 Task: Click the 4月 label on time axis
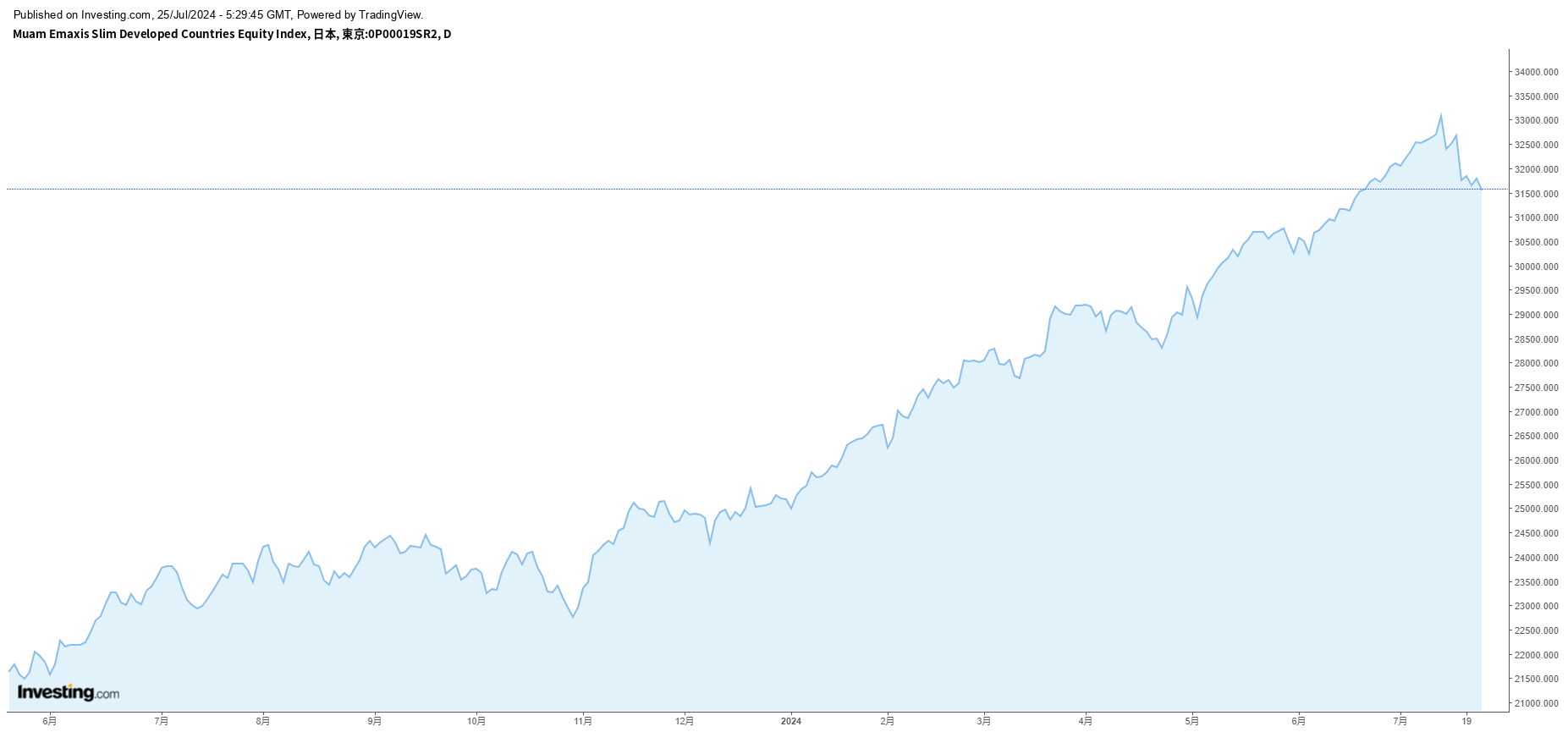(1085, 721)
